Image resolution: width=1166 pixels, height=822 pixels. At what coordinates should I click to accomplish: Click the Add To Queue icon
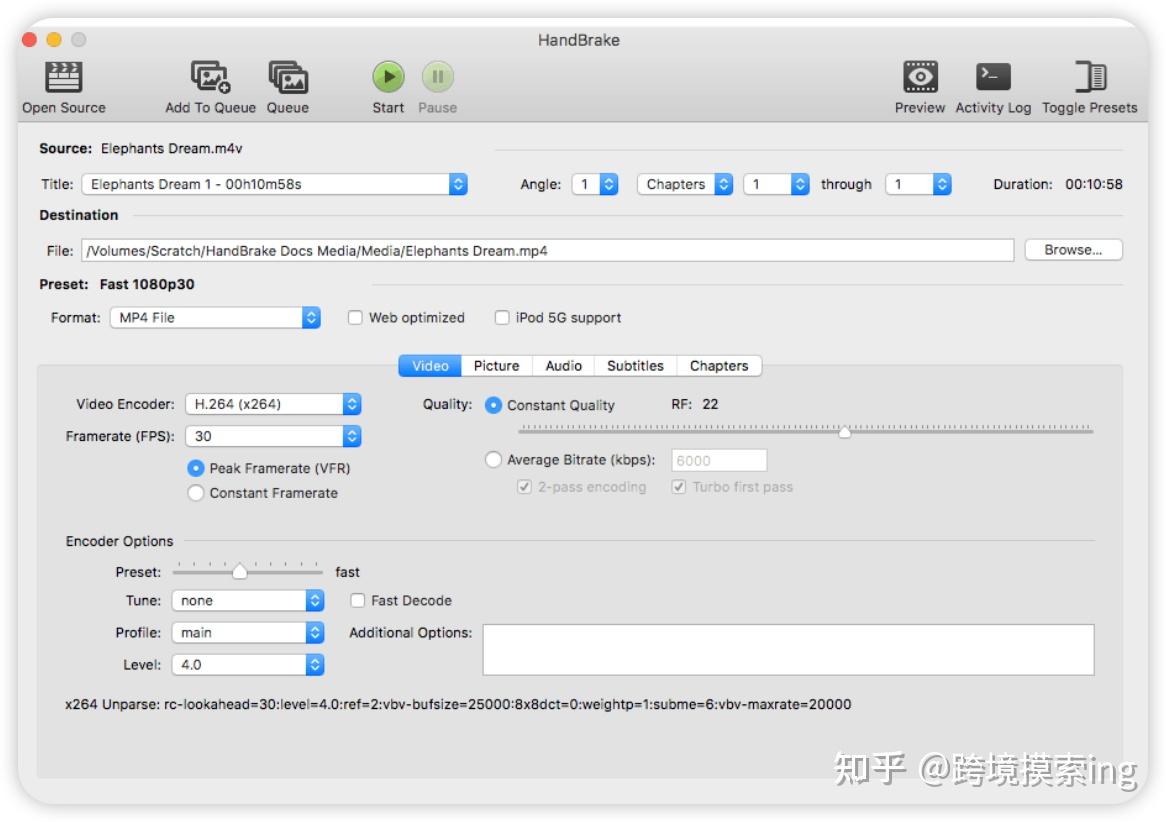[210, 77]
